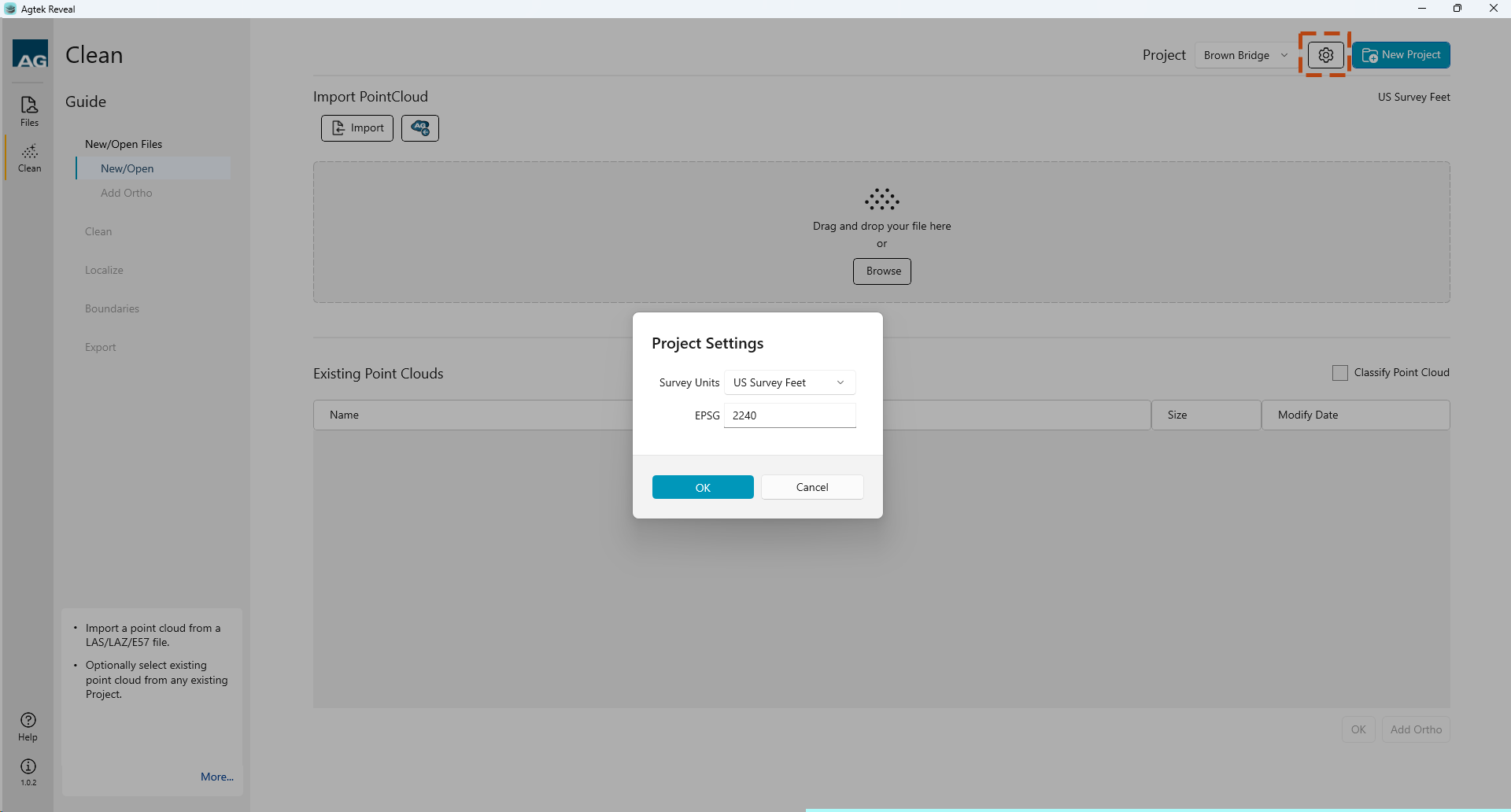This screenshot has height=812, width=1511.
Task: Click the point cloud drop zone icon
Action: (881, 200)
